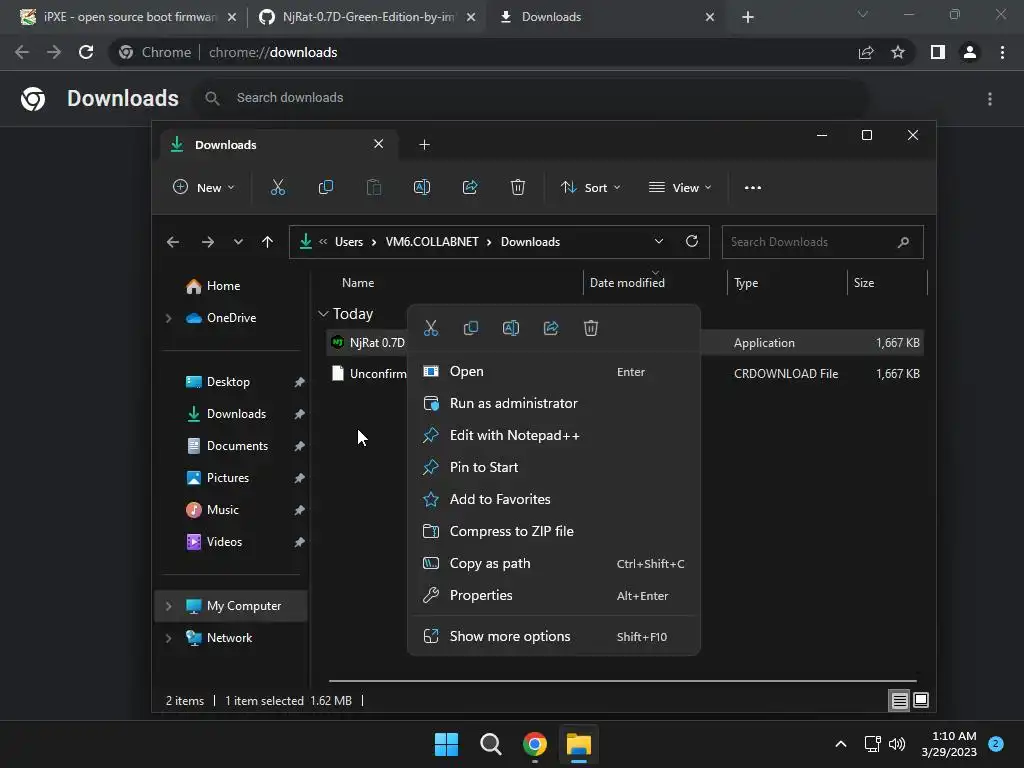Click the Rename icon in context menu
This screenshot has width=1024, height=768.
[x=511, y=328]
